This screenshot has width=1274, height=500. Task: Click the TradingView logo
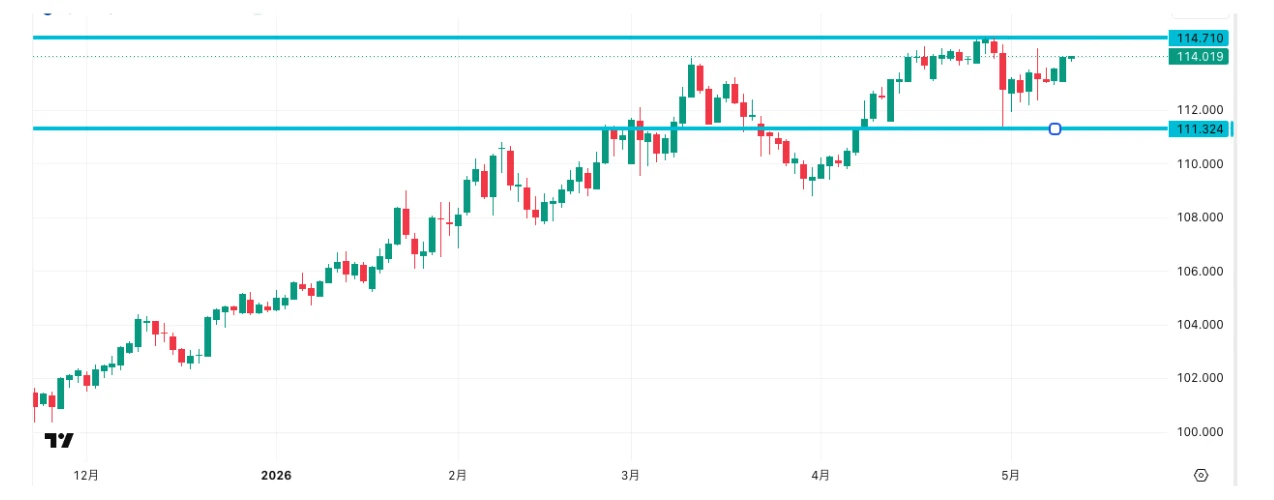coord(59,441)
